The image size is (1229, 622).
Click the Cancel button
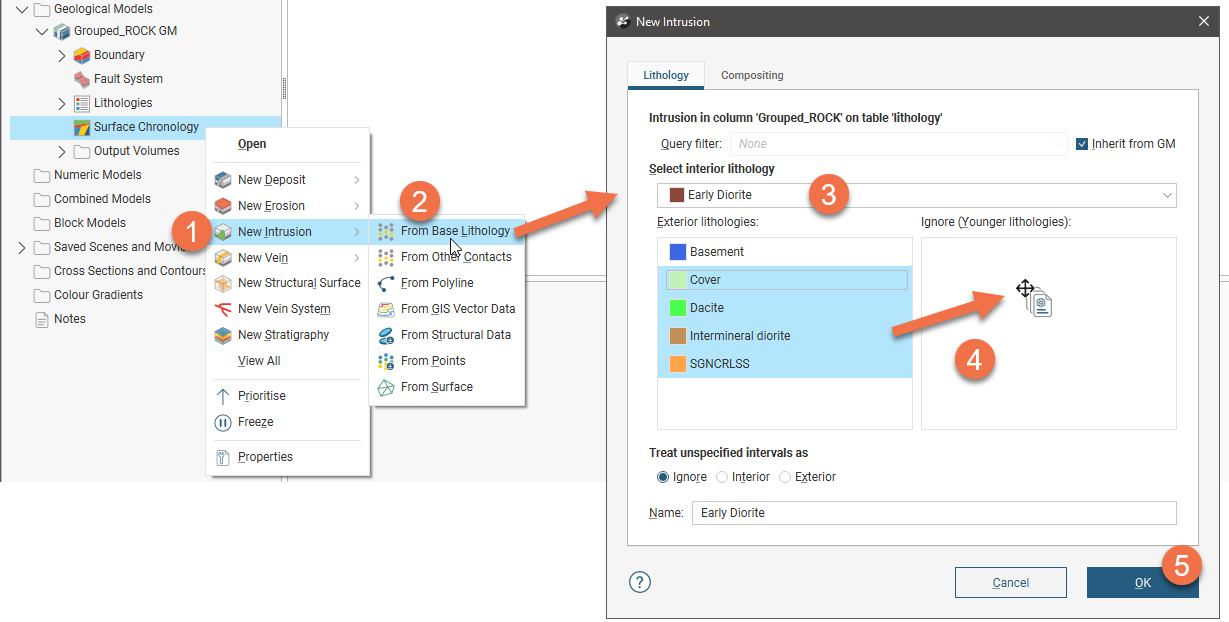point(1010,583)
